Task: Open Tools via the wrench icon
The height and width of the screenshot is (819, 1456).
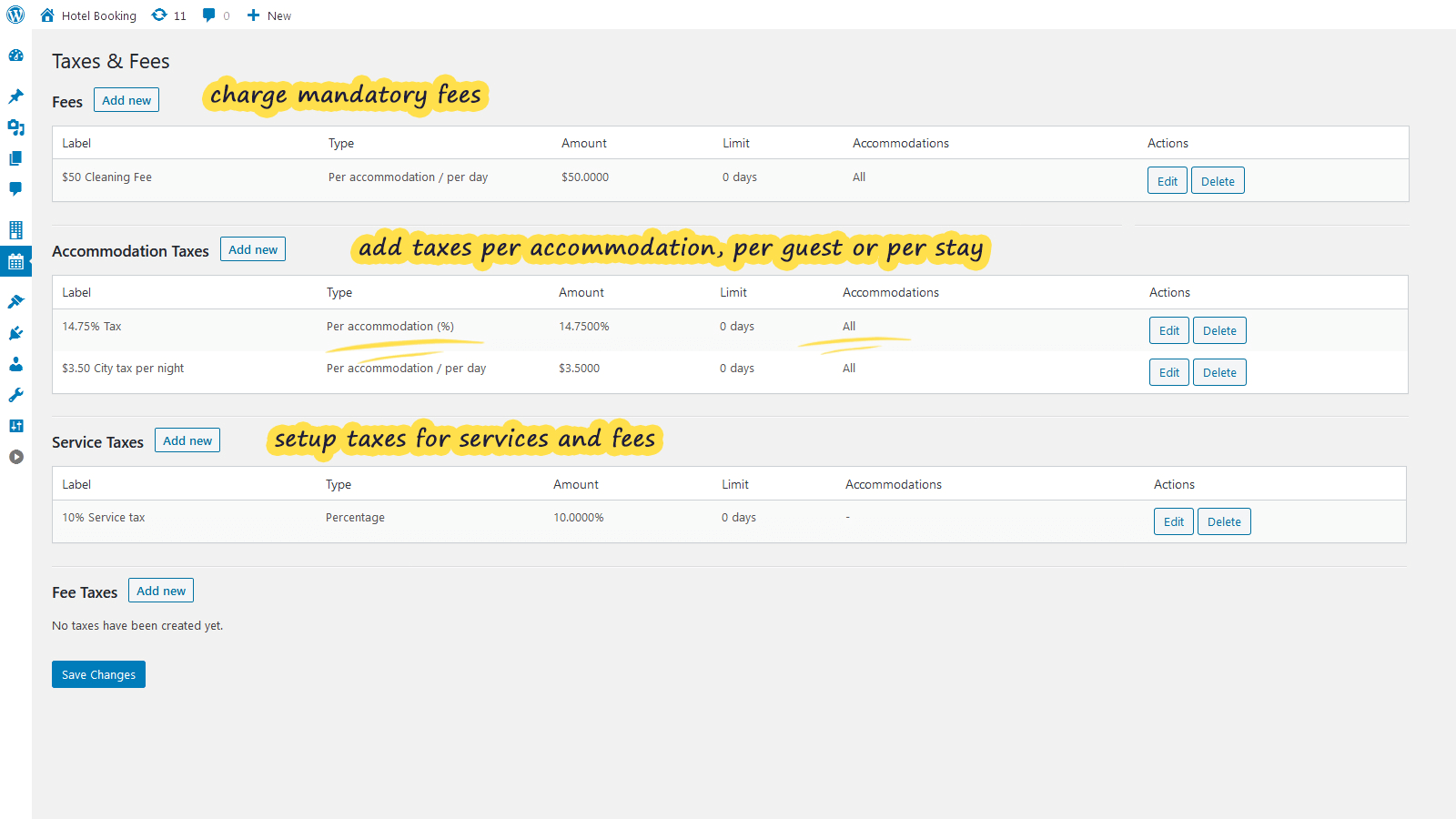Action: 15,395
